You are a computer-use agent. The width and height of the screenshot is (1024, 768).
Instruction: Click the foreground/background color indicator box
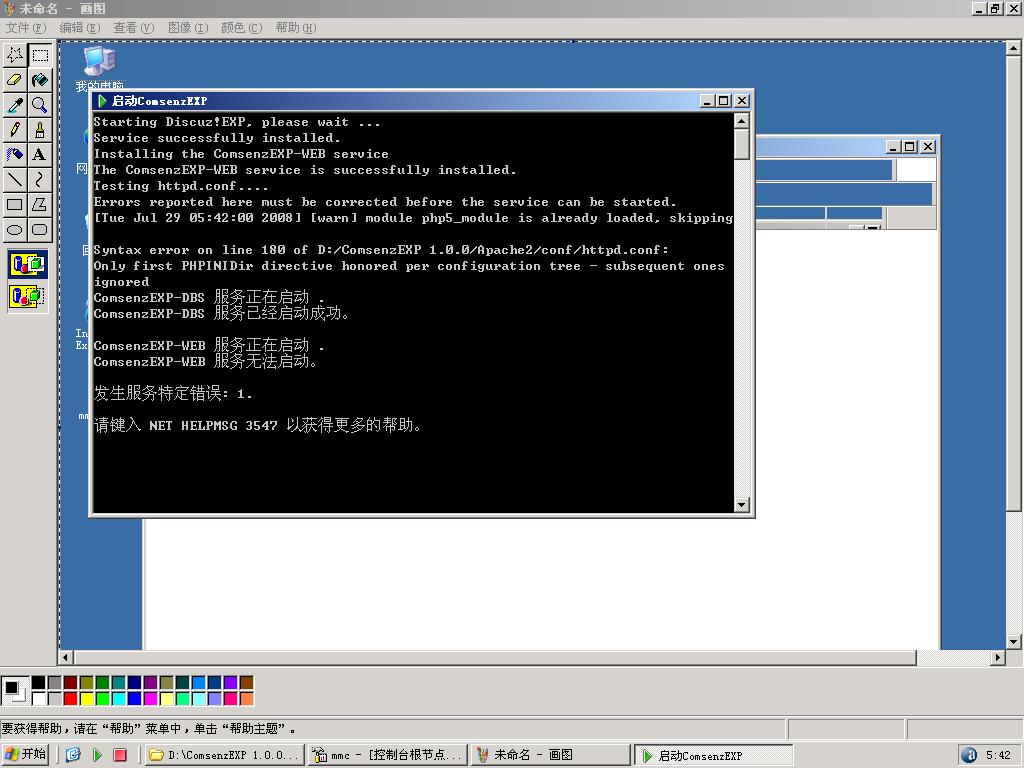[x=14, y=690]
